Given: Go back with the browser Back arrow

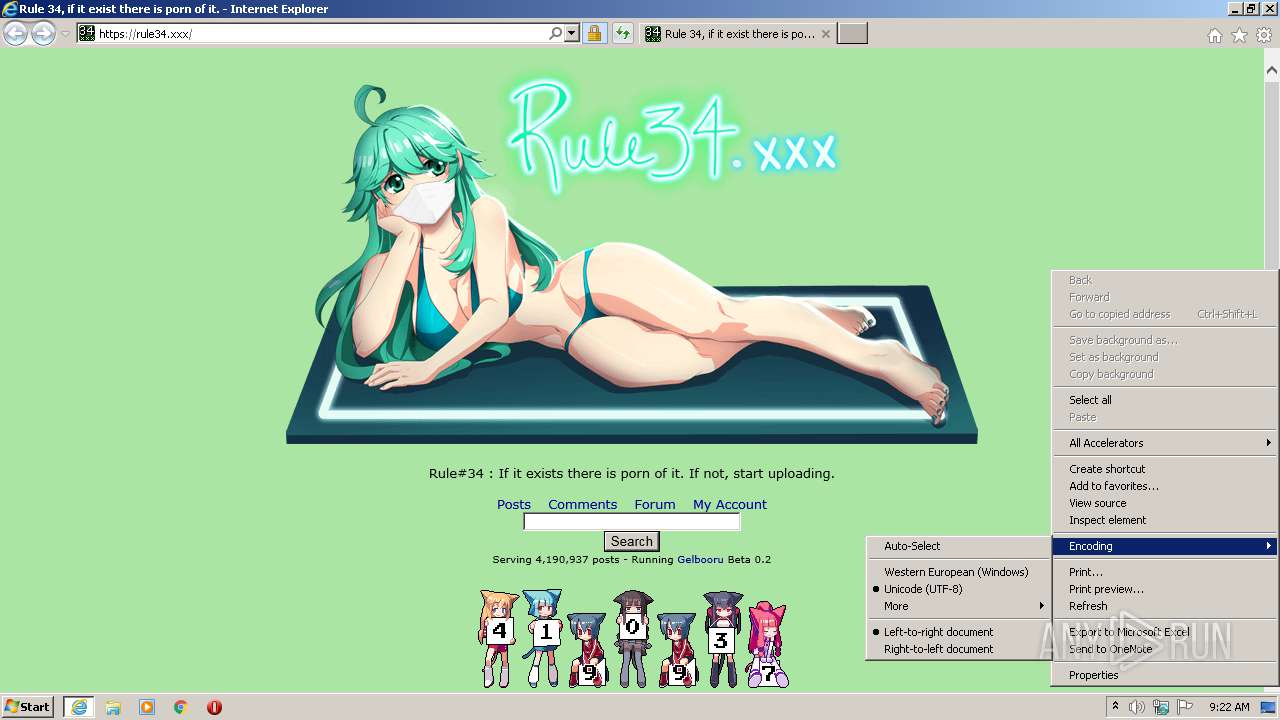Looking at the screenshot, I should pos(15,34).
